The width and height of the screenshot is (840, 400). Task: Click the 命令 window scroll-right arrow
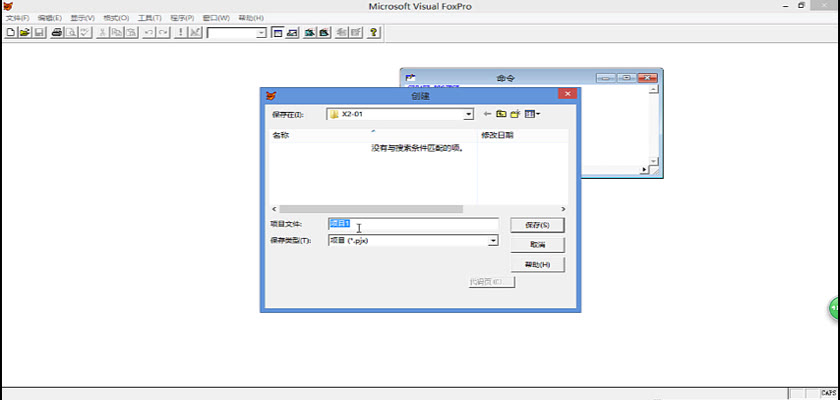point(644,170)
